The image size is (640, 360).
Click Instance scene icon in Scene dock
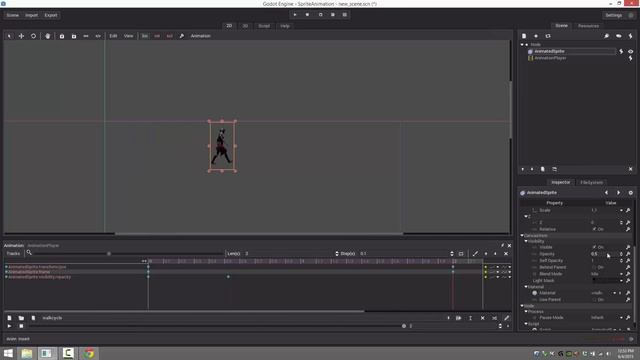[536, 36]
